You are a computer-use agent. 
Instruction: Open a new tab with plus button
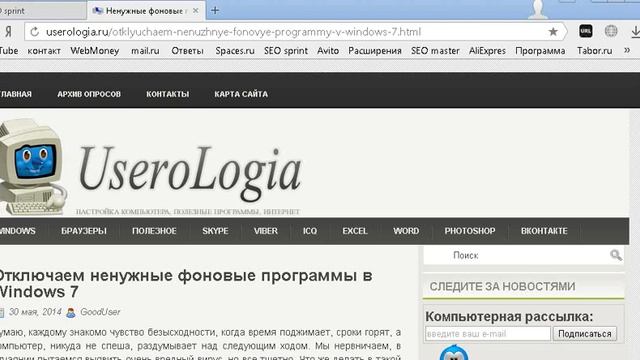[x=215, y=11]
